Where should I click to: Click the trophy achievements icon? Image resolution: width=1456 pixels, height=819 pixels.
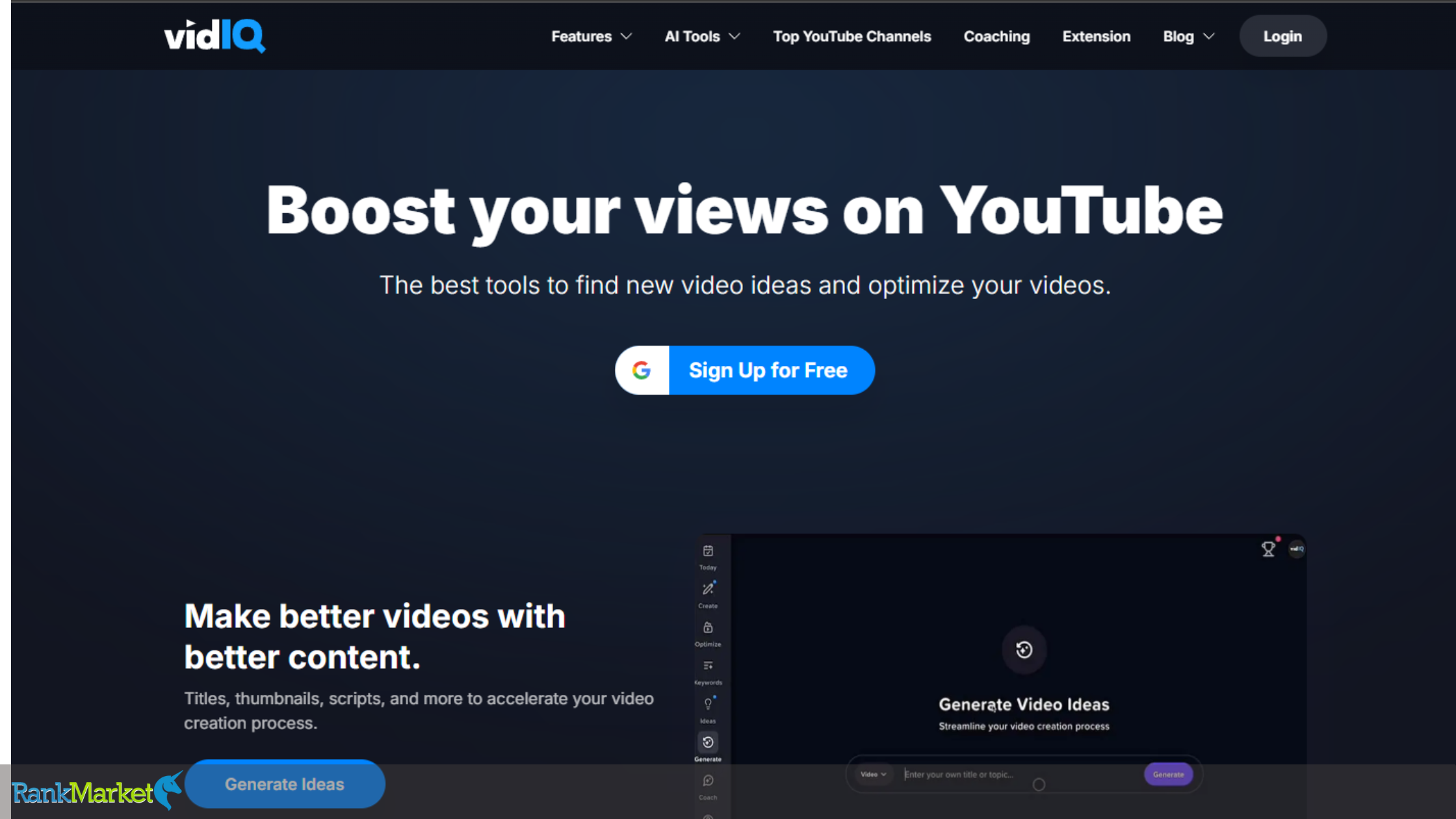(x=1267, y=550)
